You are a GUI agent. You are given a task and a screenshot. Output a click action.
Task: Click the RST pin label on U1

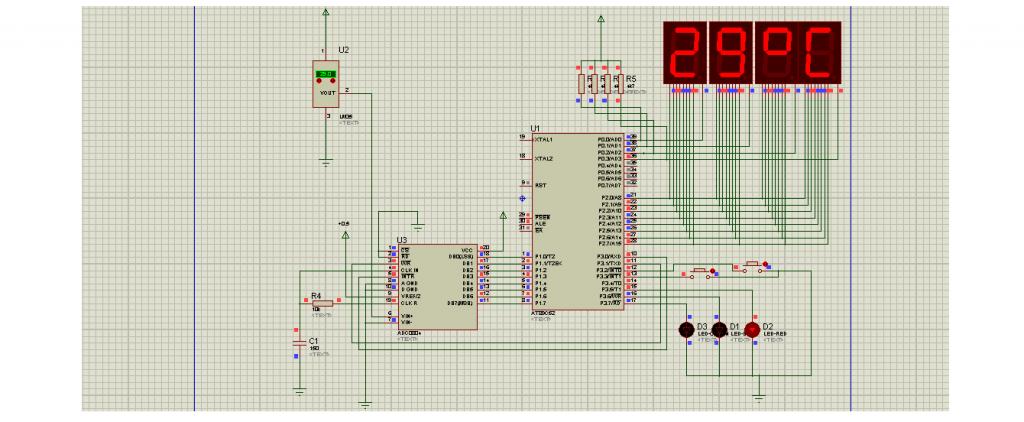tap(541, 186)
